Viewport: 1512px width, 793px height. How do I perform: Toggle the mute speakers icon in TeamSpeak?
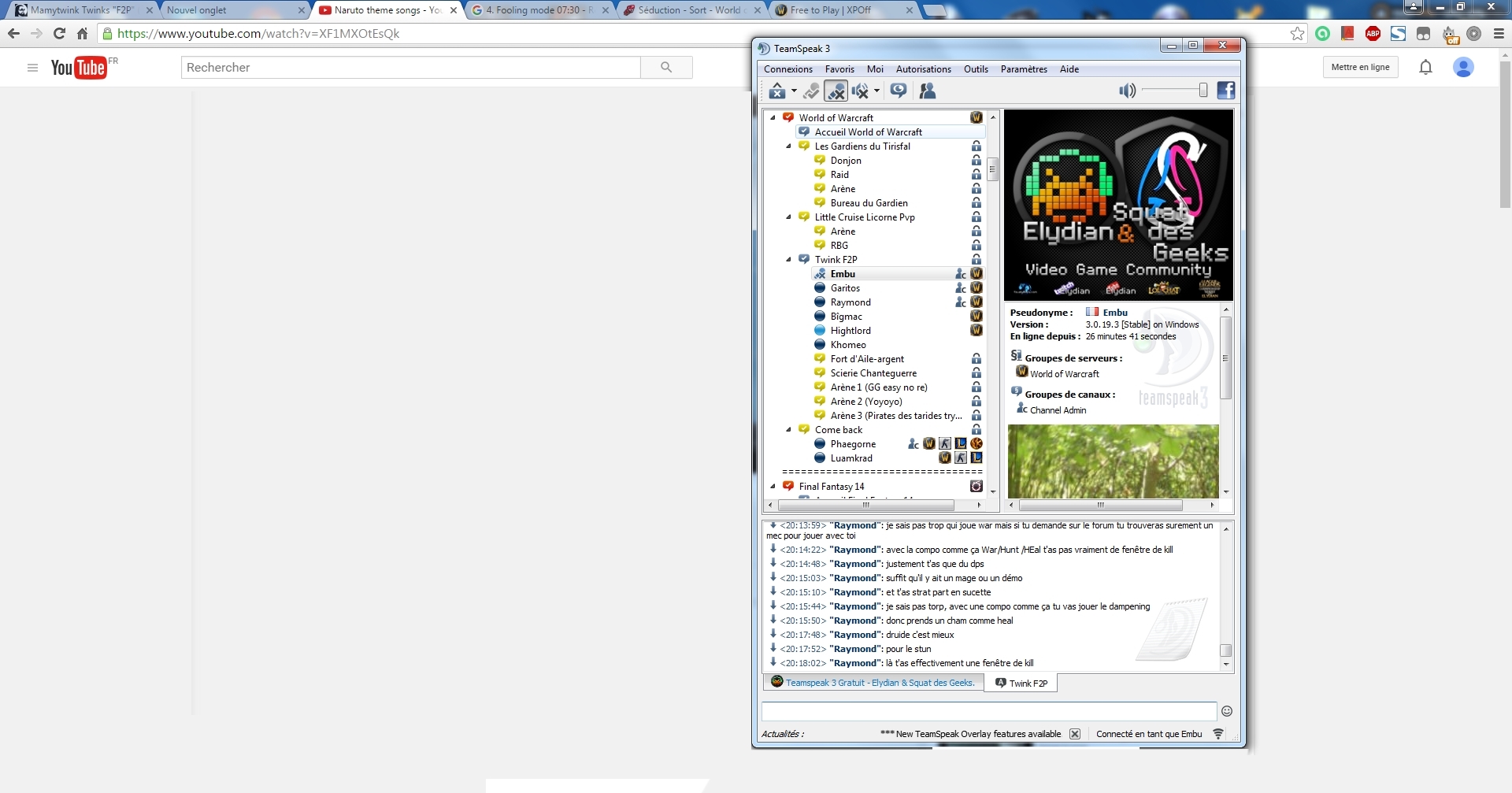[860, 91]
